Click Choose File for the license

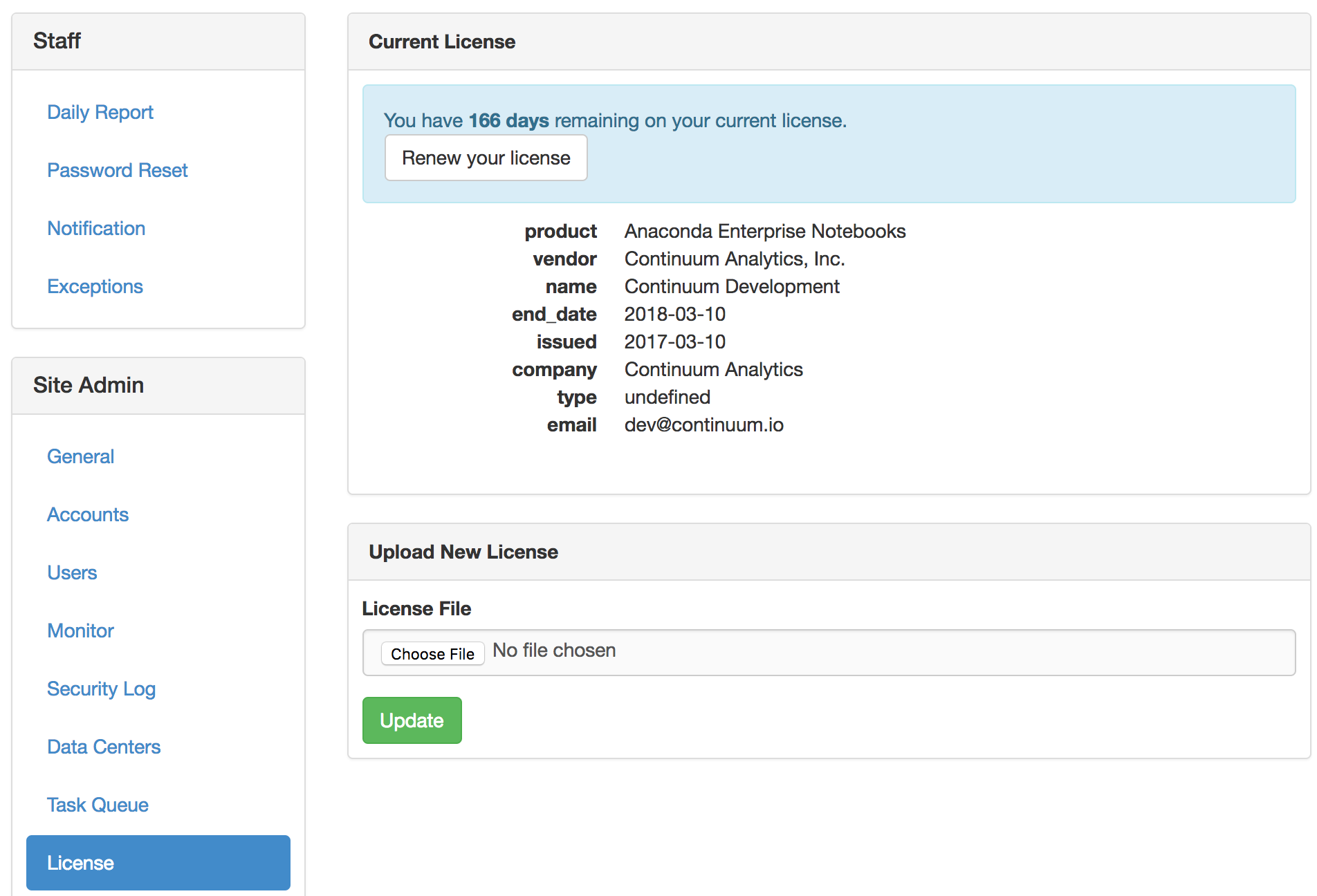click(x=432, y=653)
